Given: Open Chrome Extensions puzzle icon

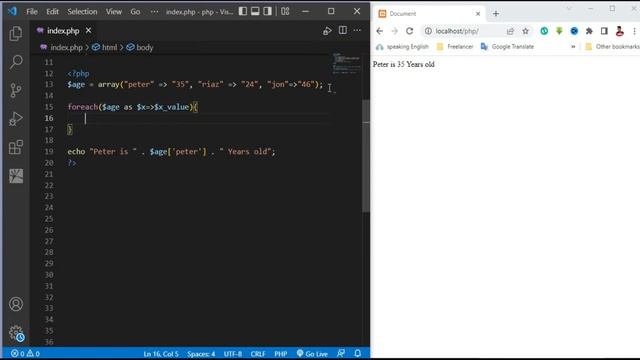Looking at the screenshot, I should pyautogui.click(x=589, y=31).
